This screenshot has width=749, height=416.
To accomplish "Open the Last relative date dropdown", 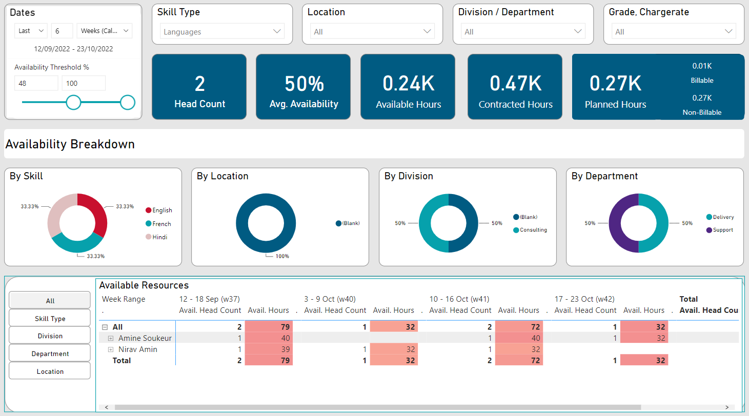I will [30, 32].
